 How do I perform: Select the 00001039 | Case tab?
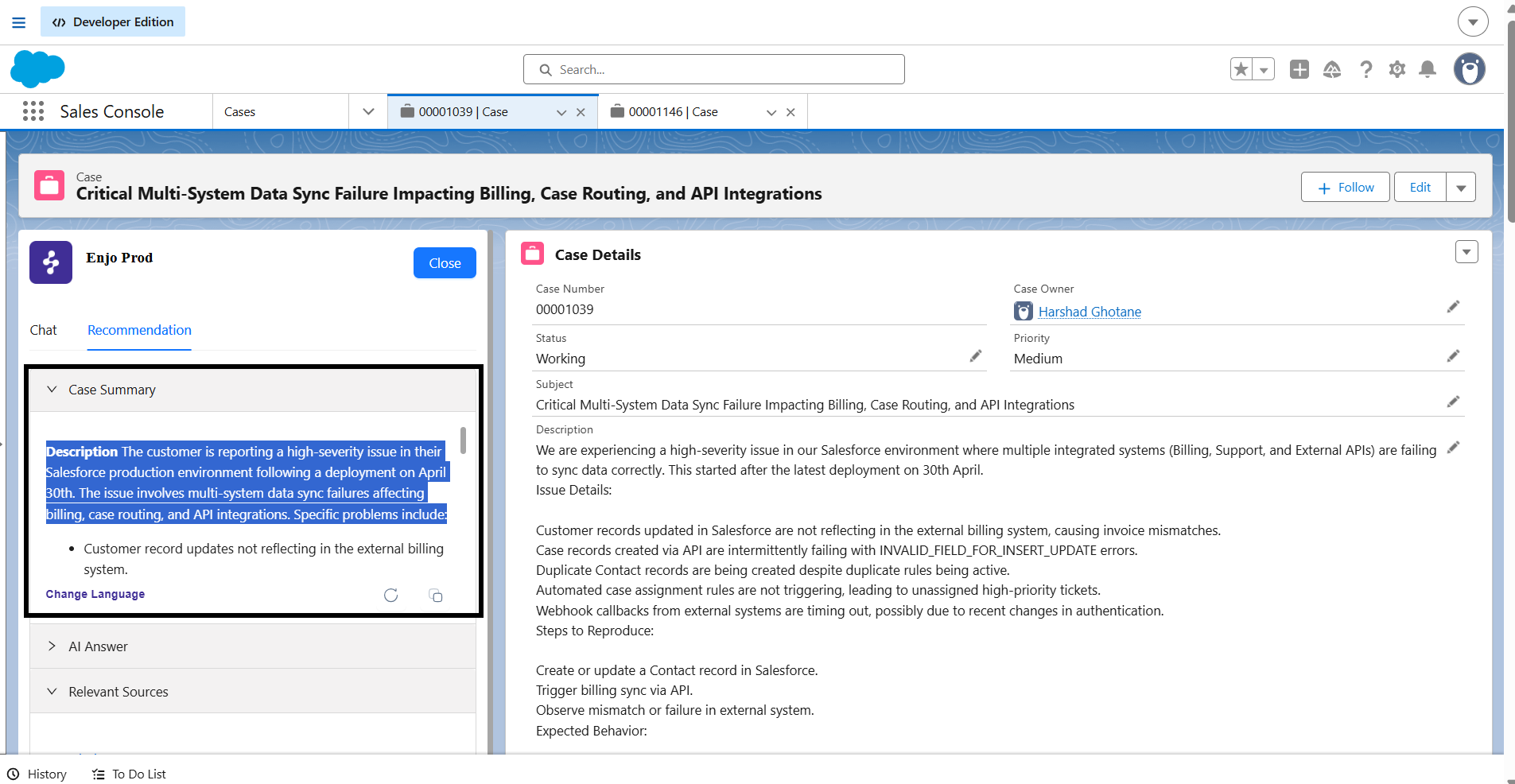point(463,112)
